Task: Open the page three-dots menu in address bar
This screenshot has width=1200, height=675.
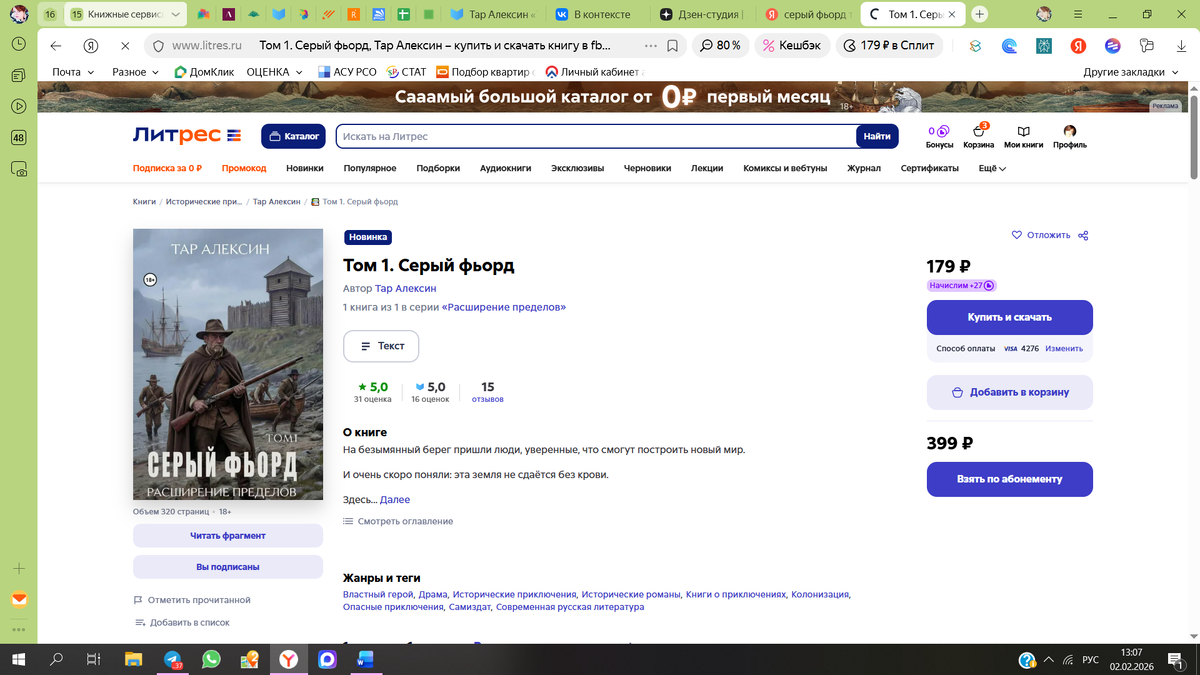Action: pos(651,46)
